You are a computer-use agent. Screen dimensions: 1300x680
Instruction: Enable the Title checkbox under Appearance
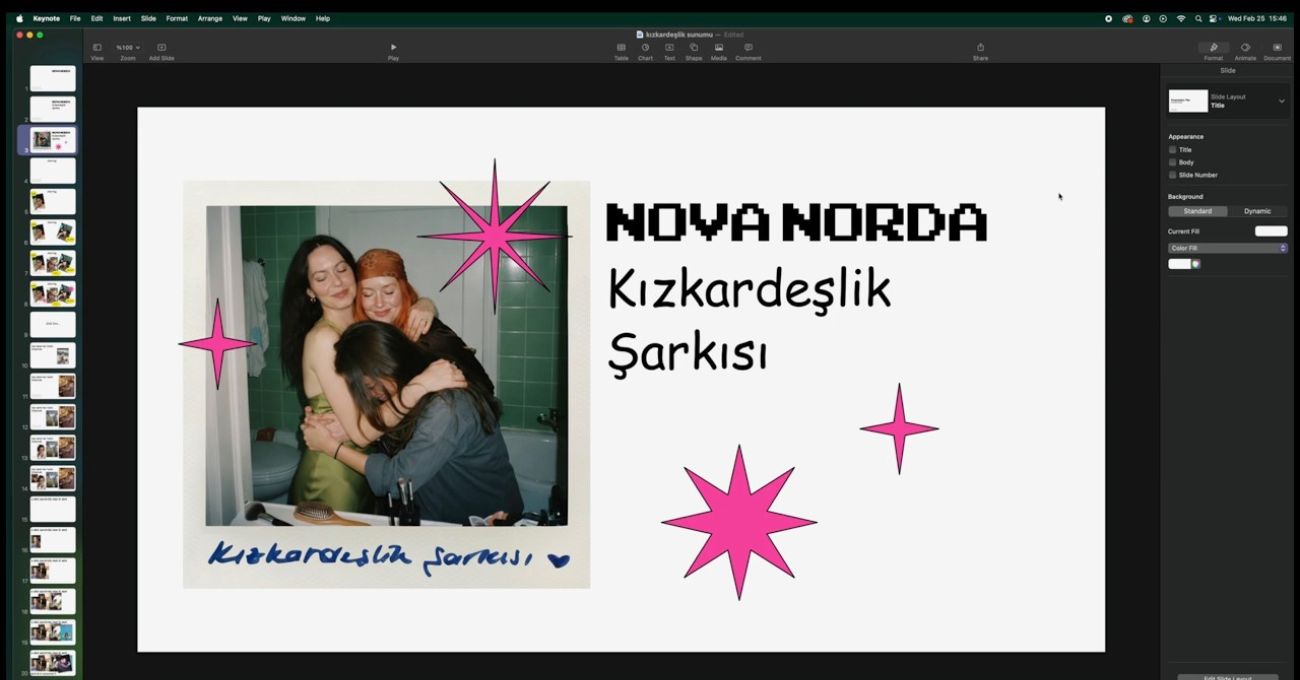(x=1172, y=149)
